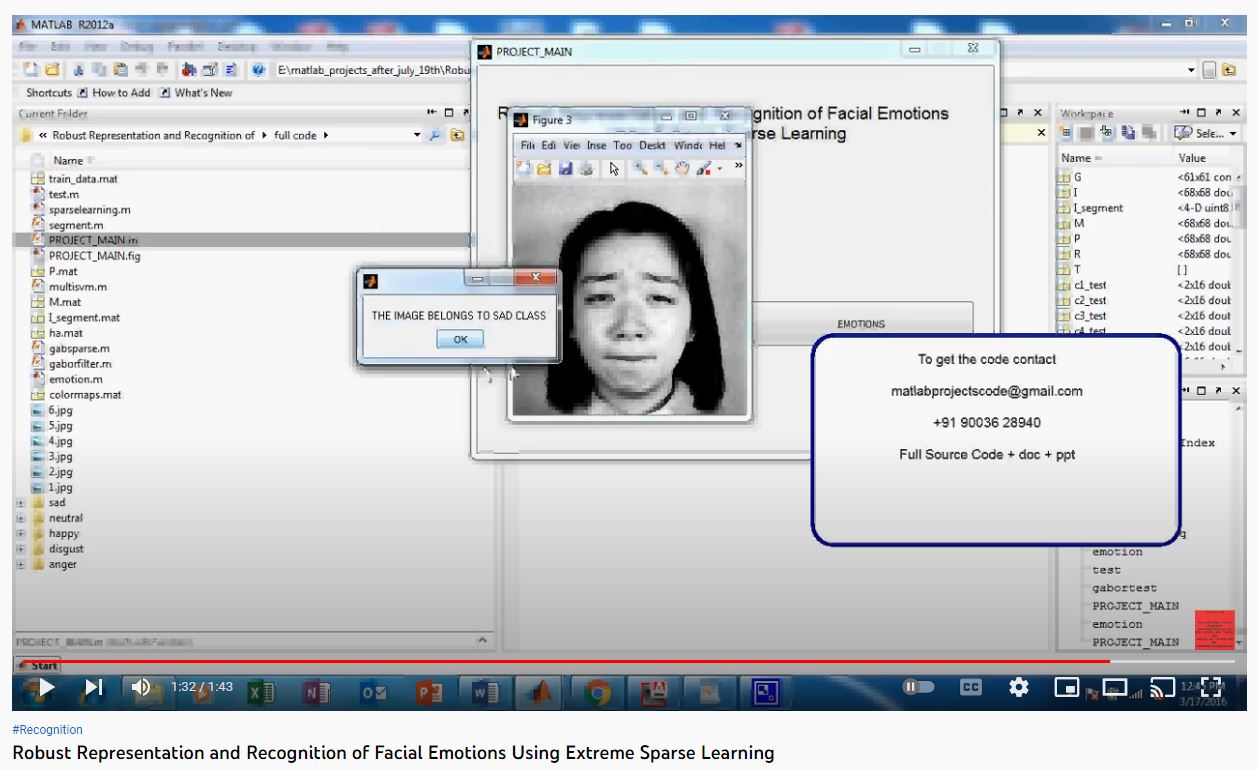Screen dimensions: 1257x769
Task: Switch video to miniplayer
Action: [x=1068, y=687]
